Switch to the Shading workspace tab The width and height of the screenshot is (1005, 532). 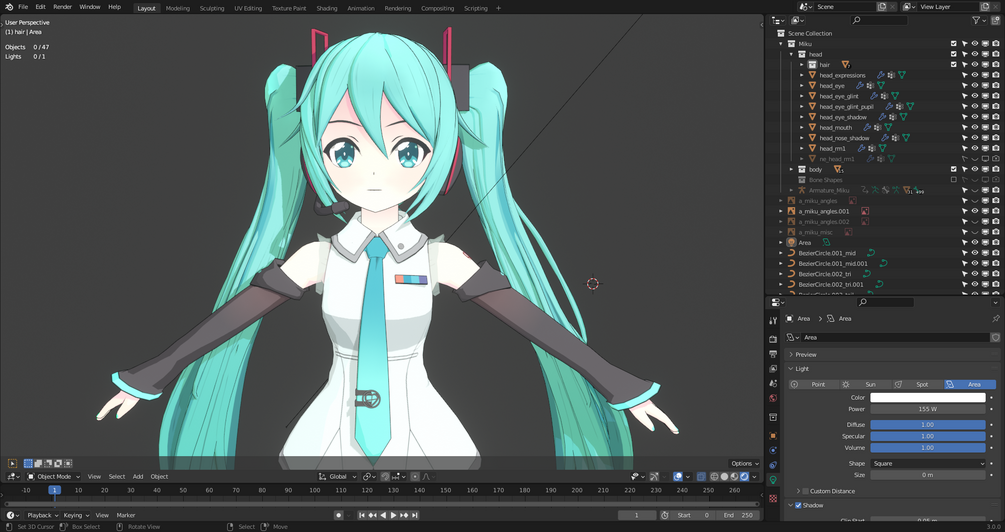pyautogui.click(x=327, y=8)
